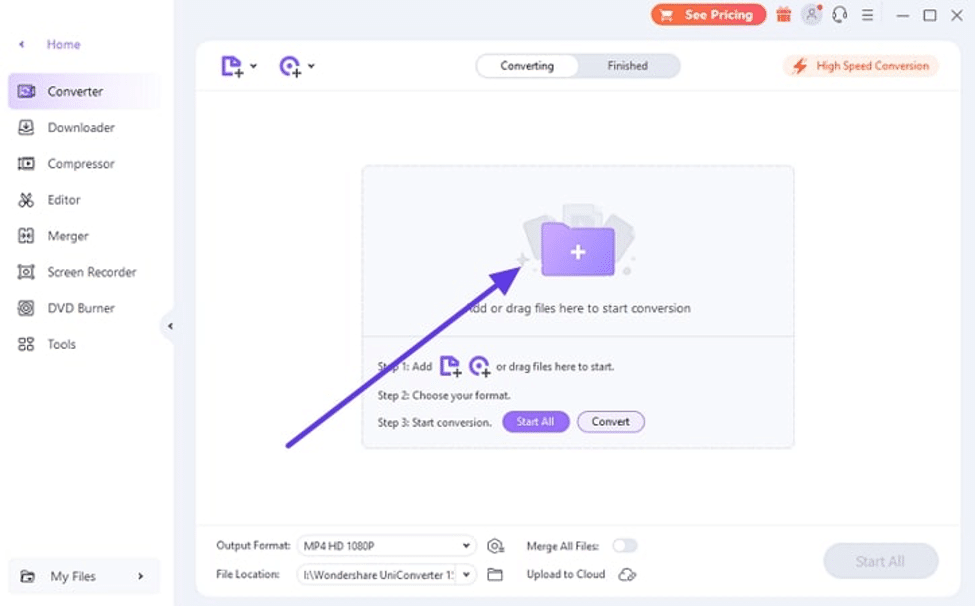Screen dimensions: 977x606
Task: Click the browse folder icon for File Location
Action: [x=495, y=575]
